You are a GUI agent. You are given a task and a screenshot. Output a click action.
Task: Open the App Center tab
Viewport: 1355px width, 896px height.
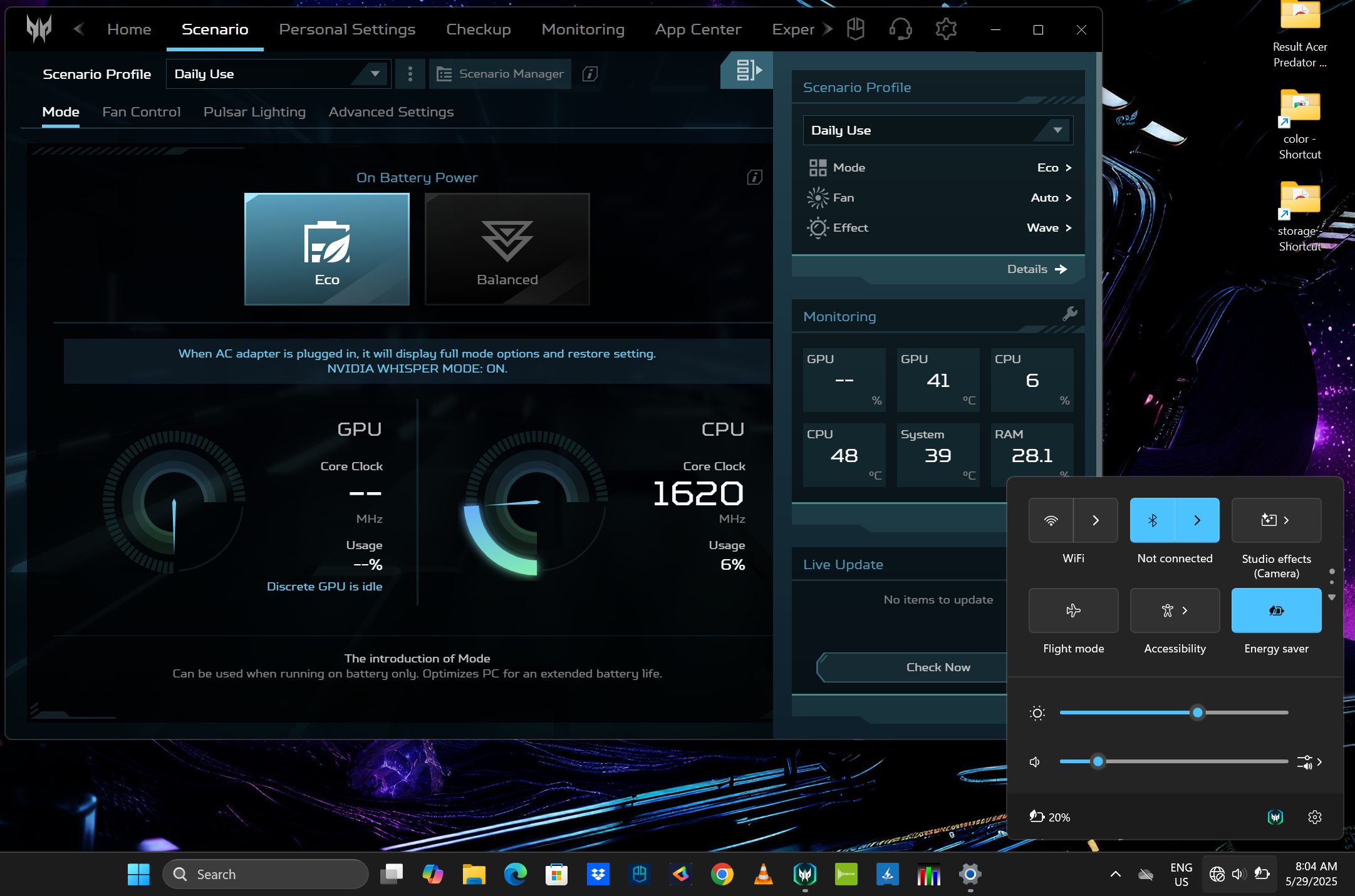(698, 29)
